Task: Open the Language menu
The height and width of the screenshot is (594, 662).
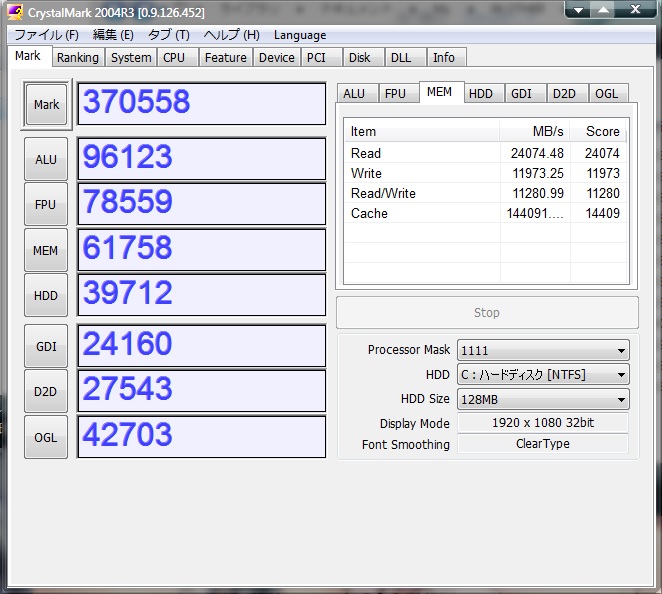Action: [x=300, y=35]
